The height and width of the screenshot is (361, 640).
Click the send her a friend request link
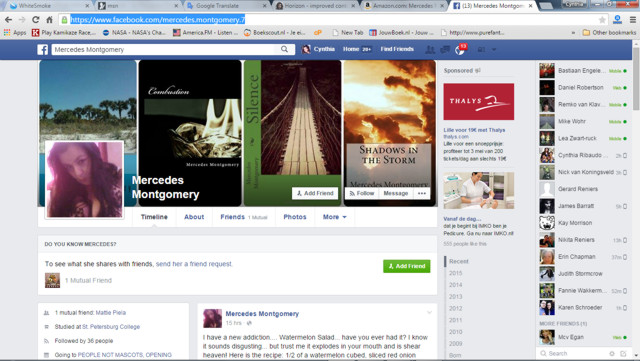193,264
